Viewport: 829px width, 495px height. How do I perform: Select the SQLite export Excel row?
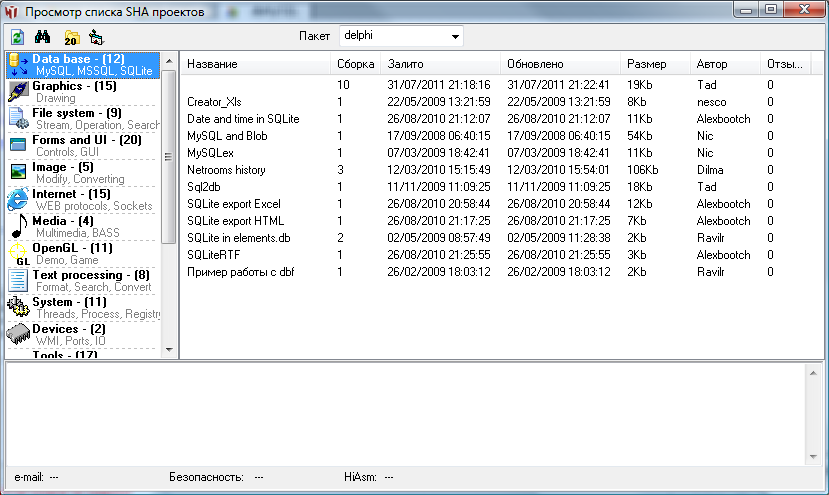pos(234,204)
